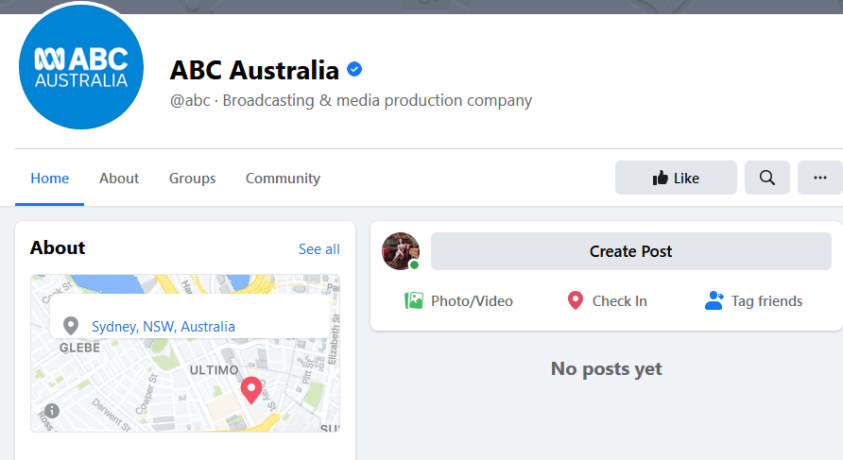Select Tag friends option
The width and height of the screenshot is (843, 460).
(x=754, y=301)
